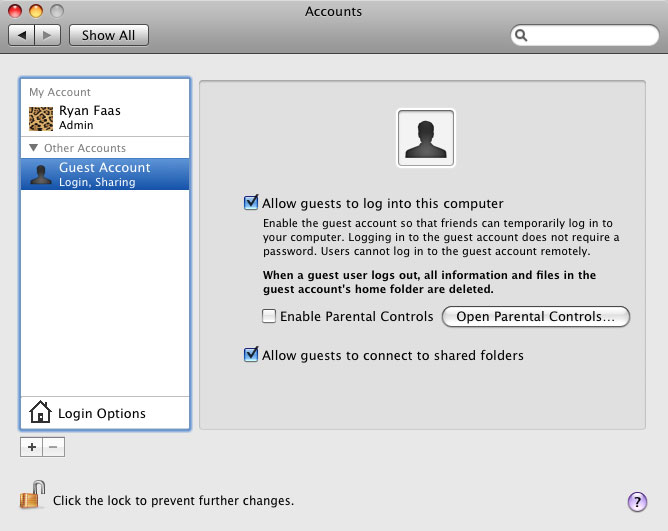Screen dimensions: 668x531
Task: Click Ryan Faas leopard avatar icon
Action: (x=41, y=118)
